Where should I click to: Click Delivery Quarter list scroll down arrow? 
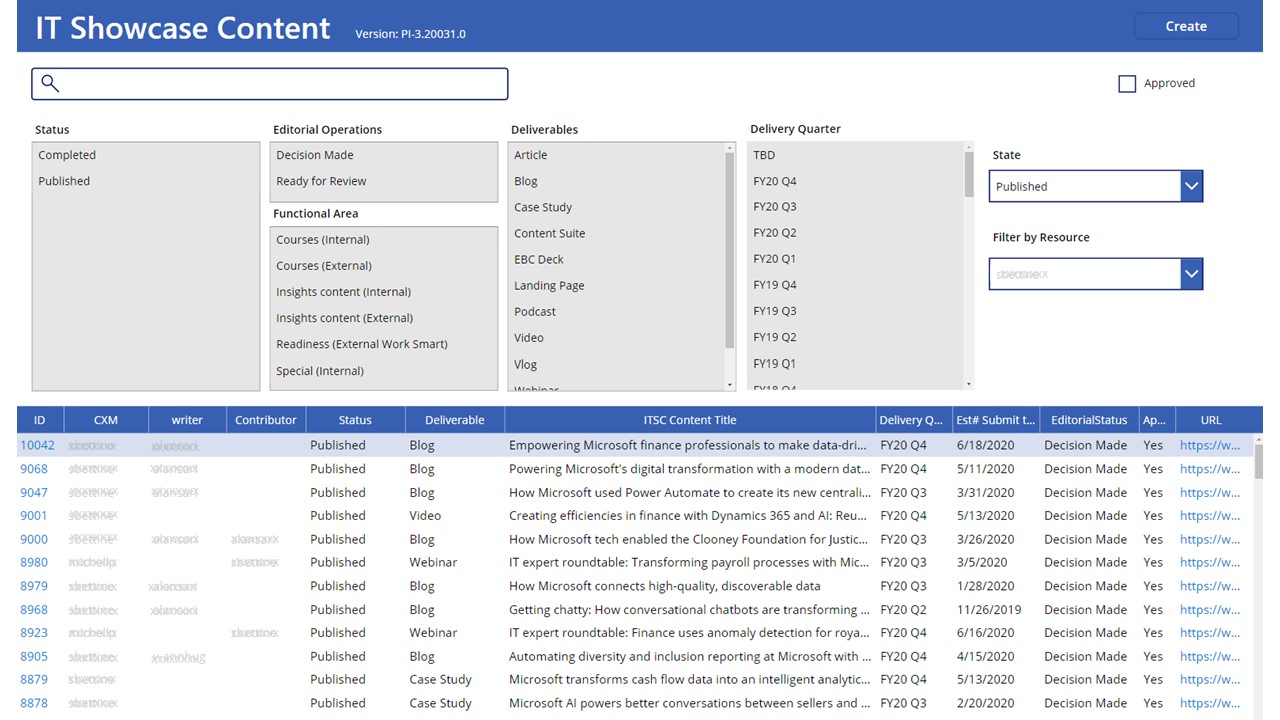[968, 384]
